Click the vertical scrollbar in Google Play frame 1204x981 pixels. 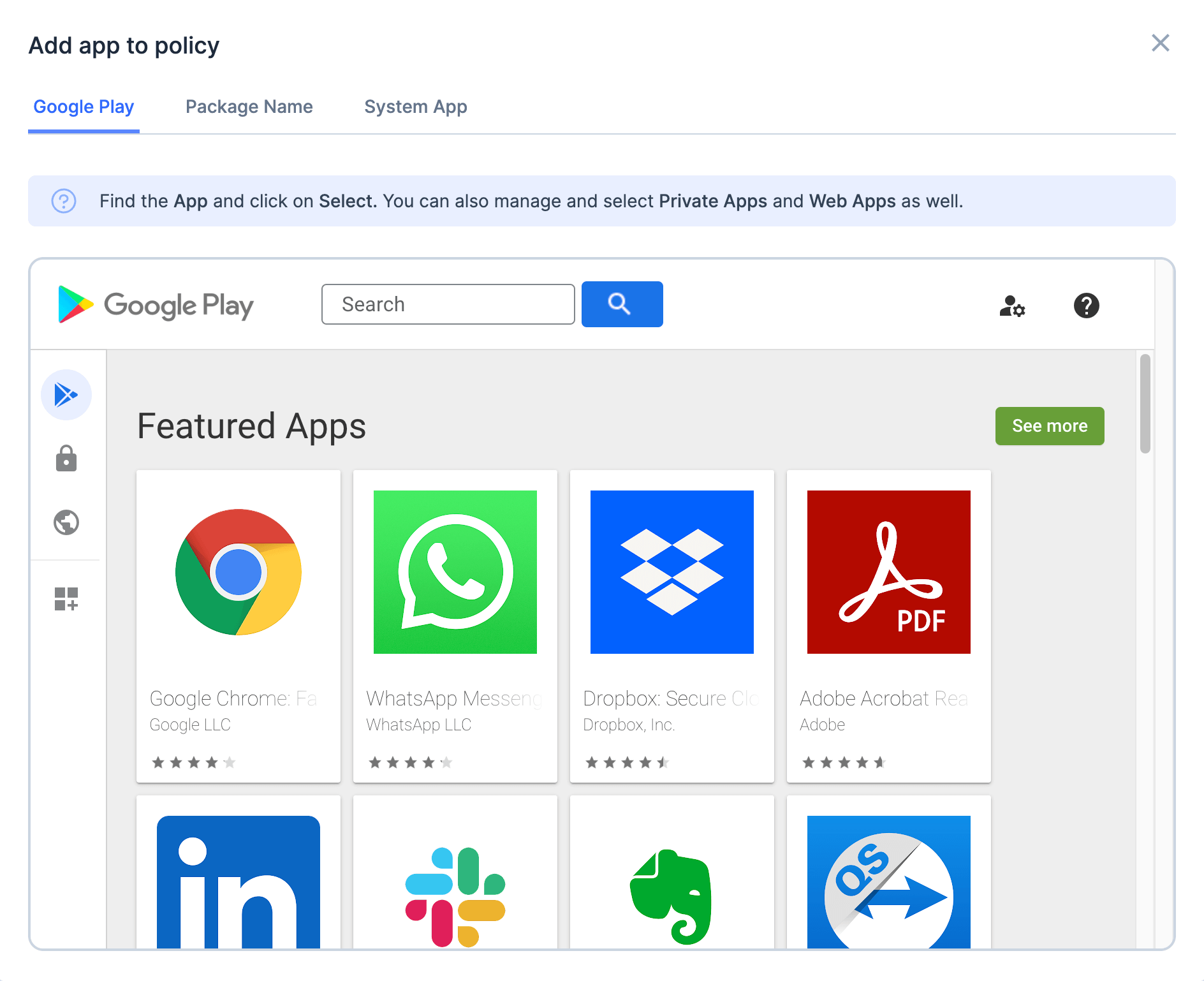(x=1145, y=404)
